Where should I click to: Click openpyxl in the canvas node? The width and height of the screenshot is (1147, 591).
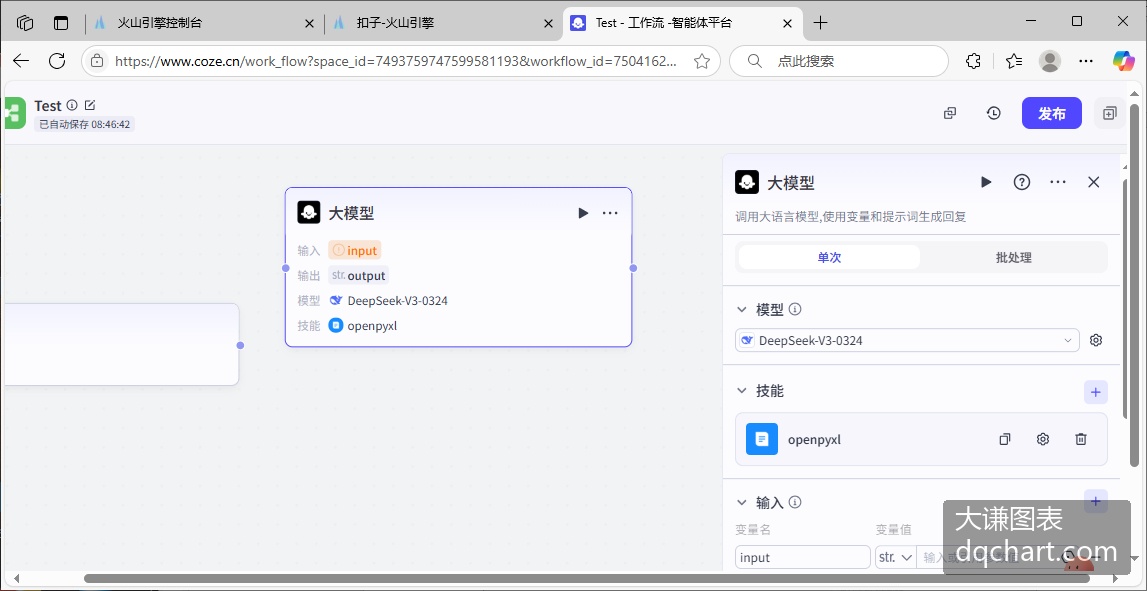click(372, 325)
